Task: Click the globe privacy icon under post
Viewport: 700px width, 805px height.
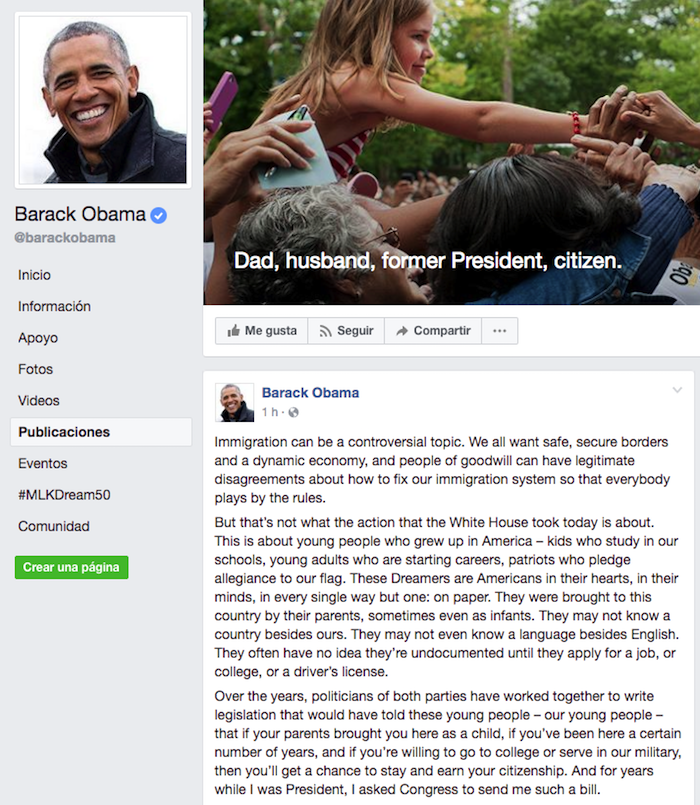Action: pos(293,412)
